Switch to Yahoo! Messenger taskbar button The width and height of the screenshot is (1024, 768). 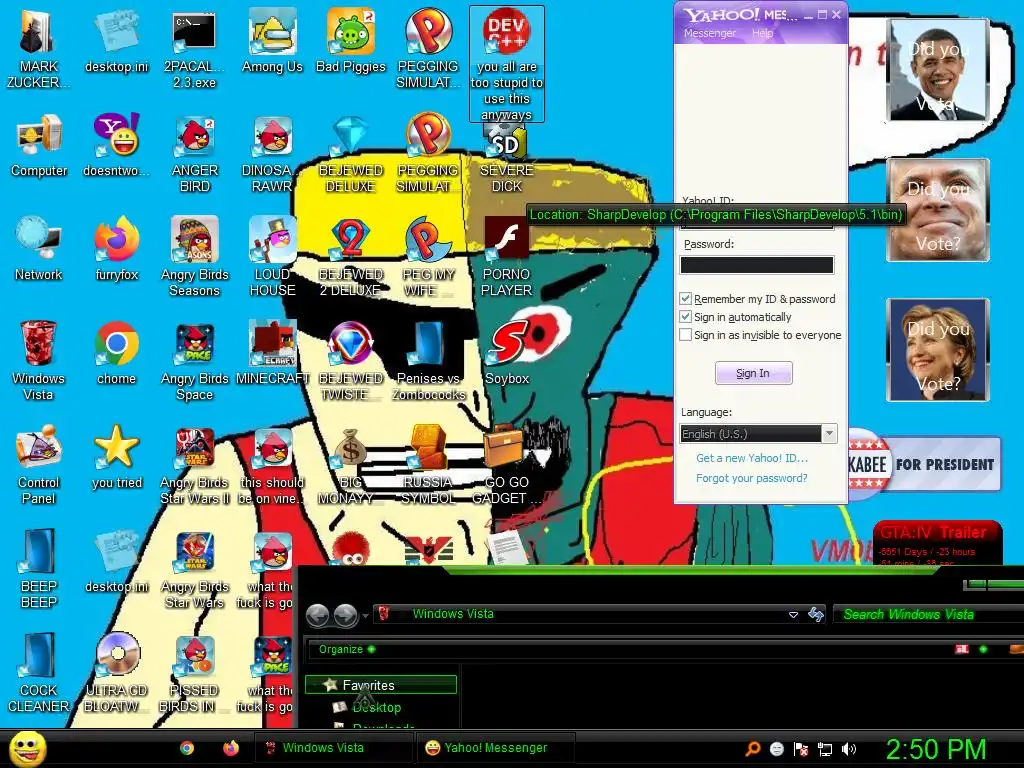coord(496,748)
